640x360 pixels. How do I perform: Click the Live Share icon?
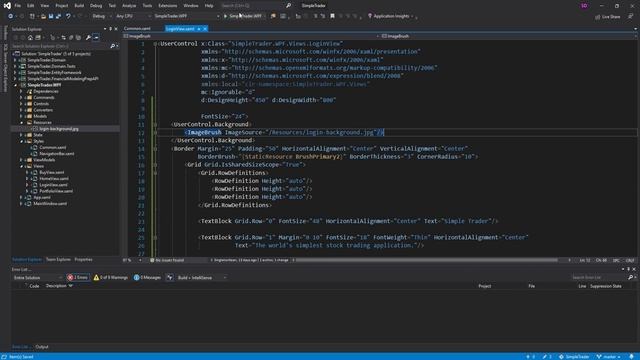[x=607, y=17]
